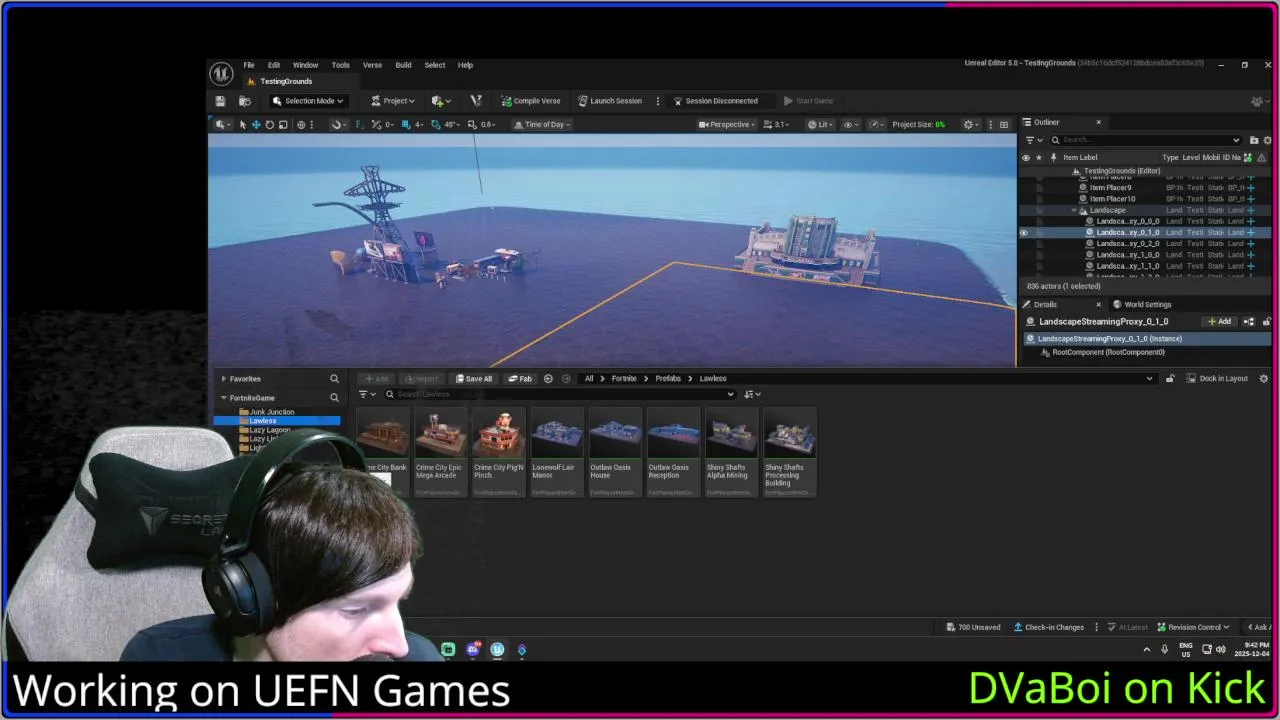Open the Build menu

(x=403, y=65)
